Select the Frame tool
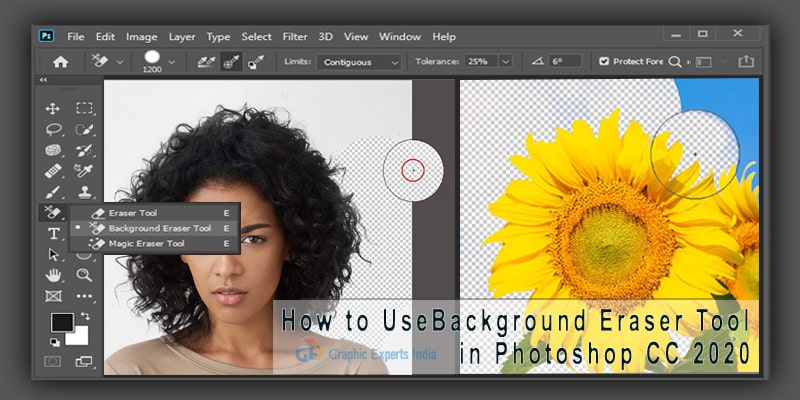This screenshot has width=800, height=400. (53, 296)
